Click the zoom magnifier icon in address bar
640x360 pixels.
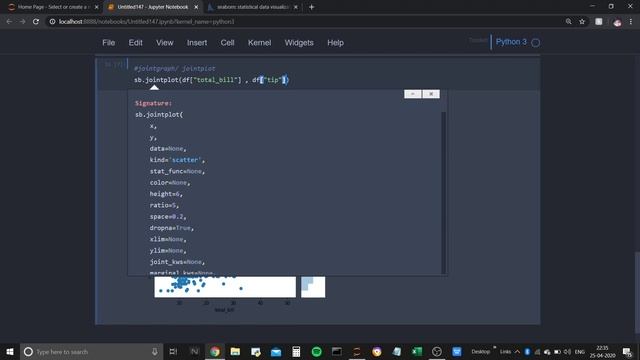click(569, 21)
